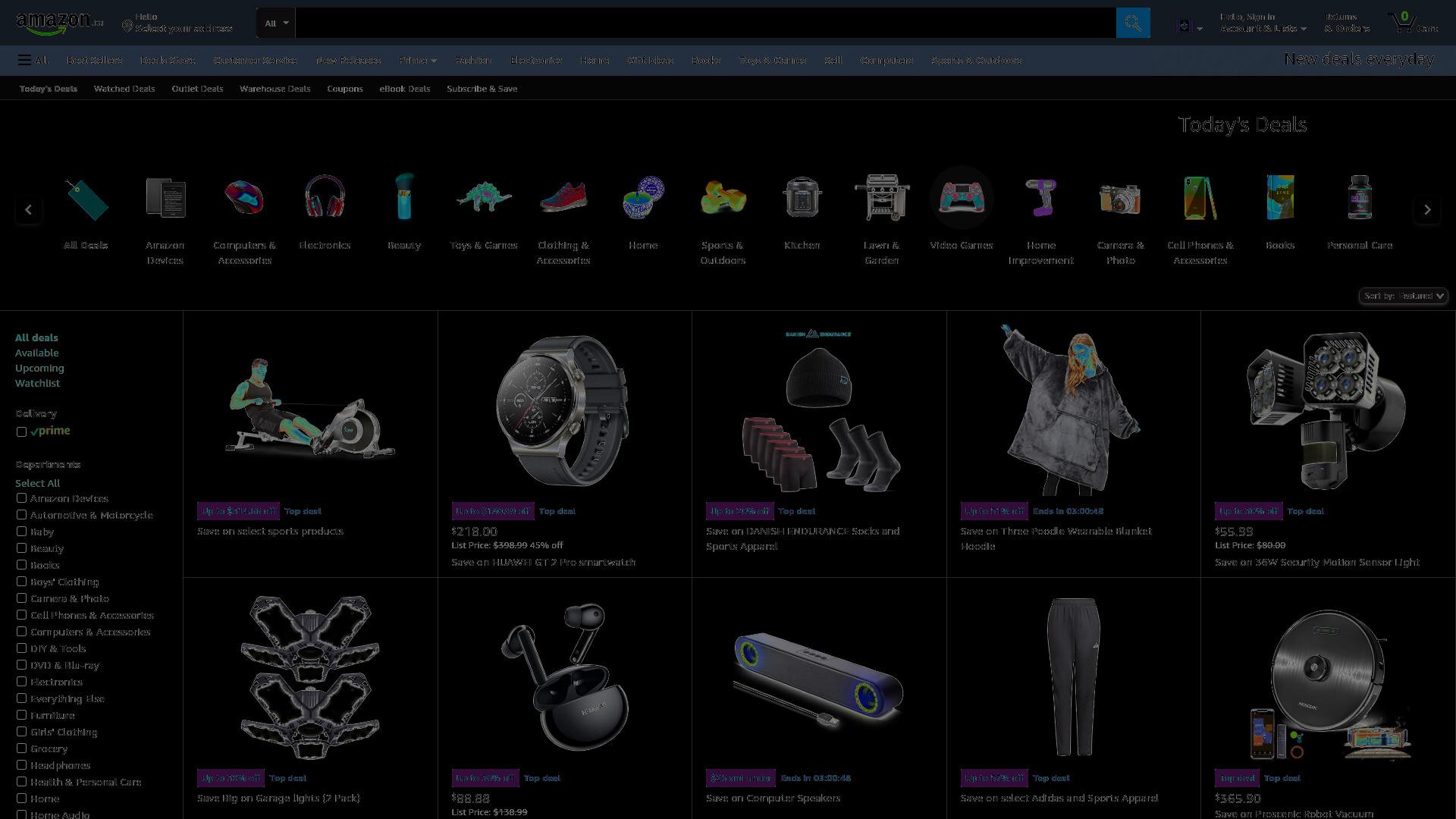Open the Sort by Featured dropdown
Screen dimensions: 1456x819
coord(1403,296)
